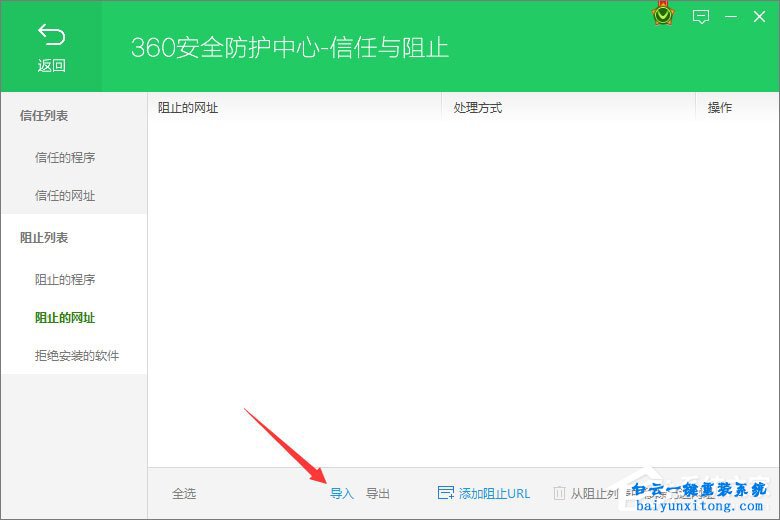Image resolution: width=780 pixels, height=520 pixels.
Task: Open the 拒绝安装的软件 list
Action: (x=76, y=356)
